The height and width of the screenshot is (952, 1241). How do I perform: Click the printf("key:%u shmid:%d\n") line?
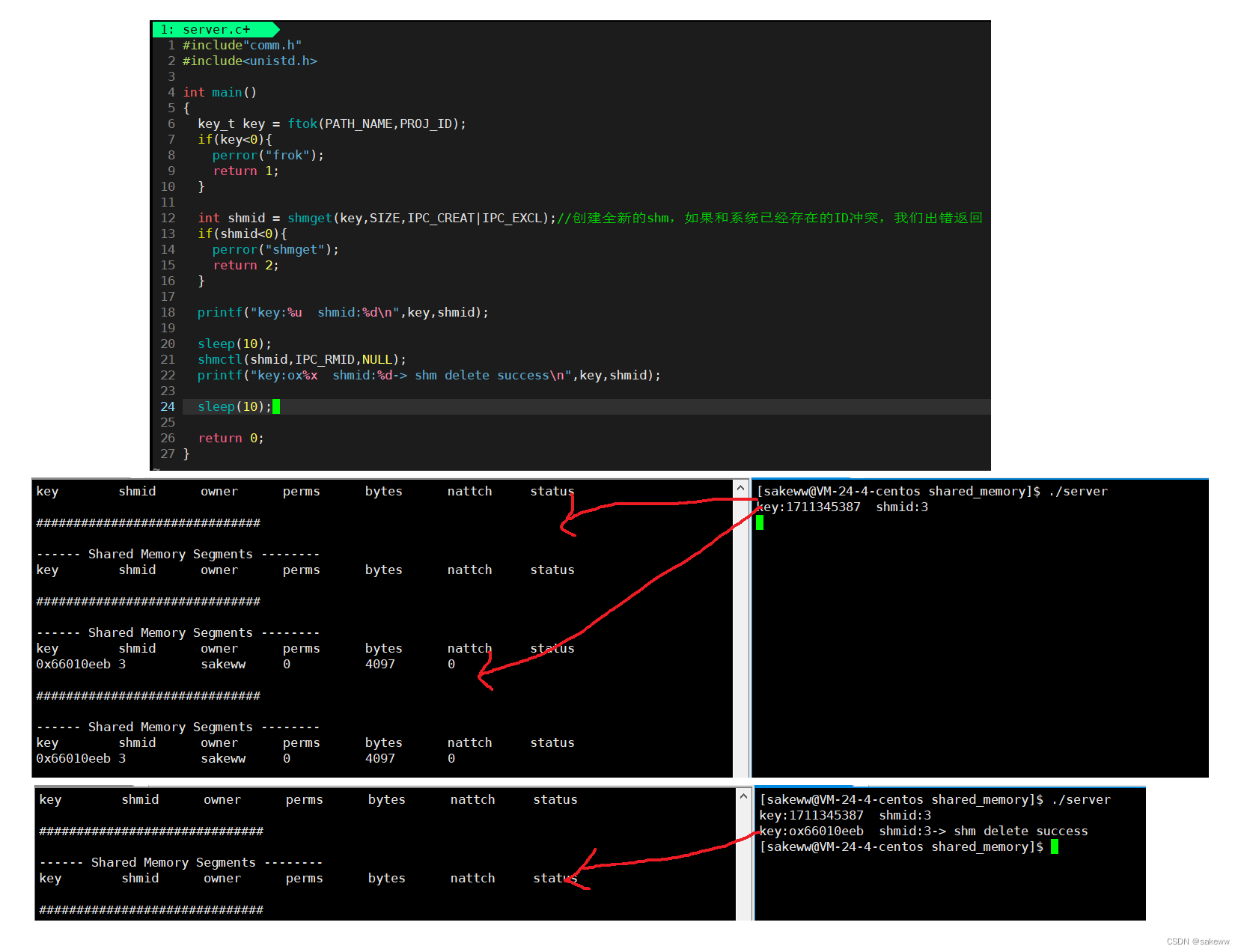[343, 312]
